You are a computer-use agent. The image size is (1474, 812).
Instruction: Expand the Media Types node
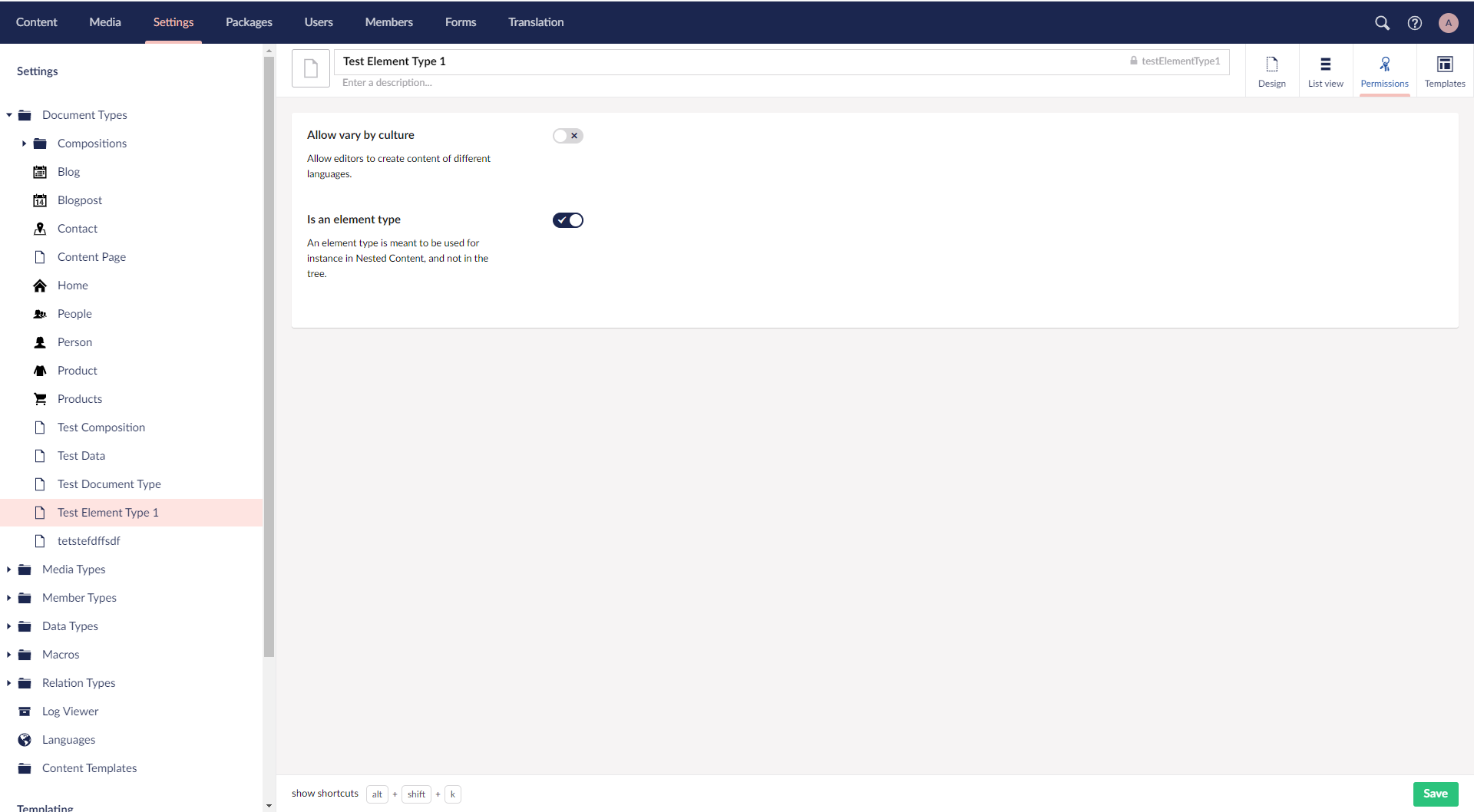[9, 569]
